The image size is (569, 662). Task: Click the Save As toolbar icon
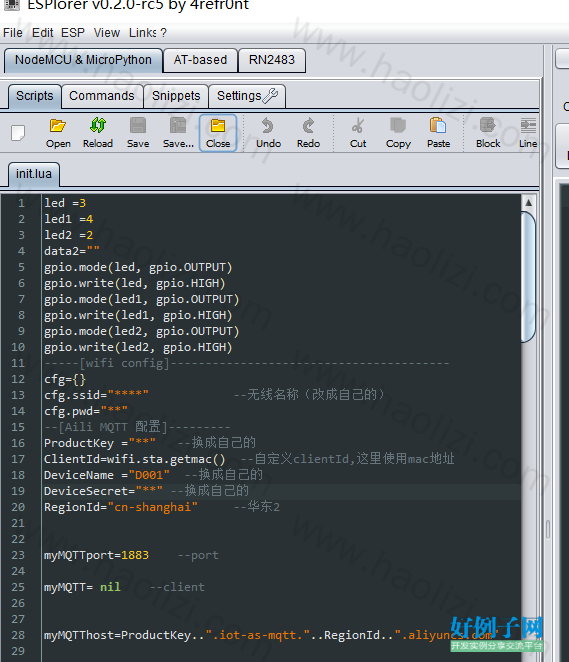[x=178, y=133]
